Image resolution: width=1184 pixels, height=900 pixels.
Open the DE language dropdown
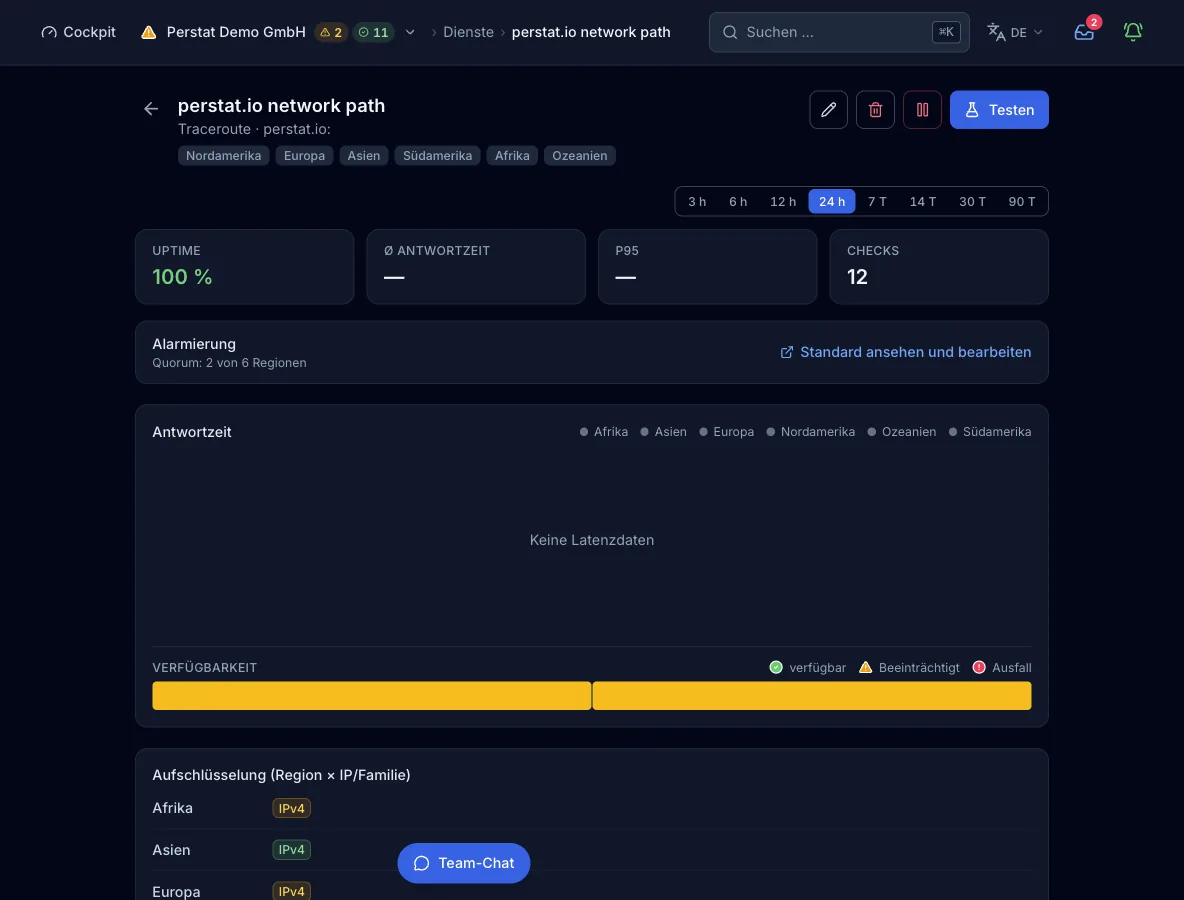tap(1015, 32)
